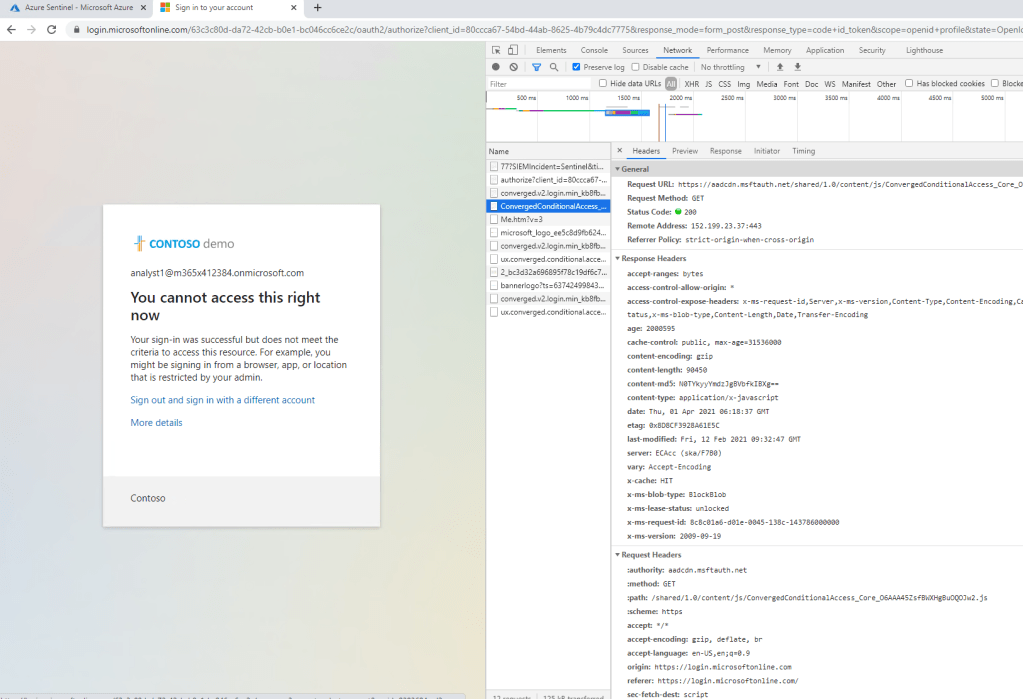Type in the network Filter field
Image resolution: width=1023 pixels, height=699 pixels.
[x=538, y=84]
